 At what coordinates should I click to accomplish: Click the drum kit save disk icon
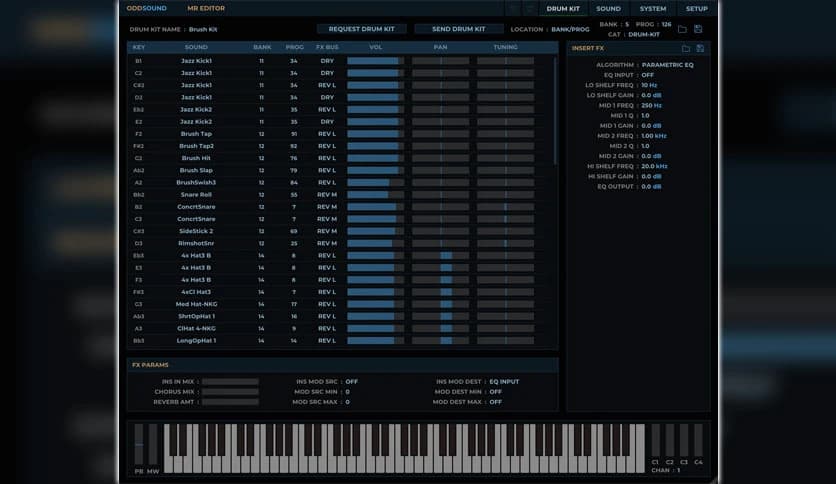click(x=698, y=29)
